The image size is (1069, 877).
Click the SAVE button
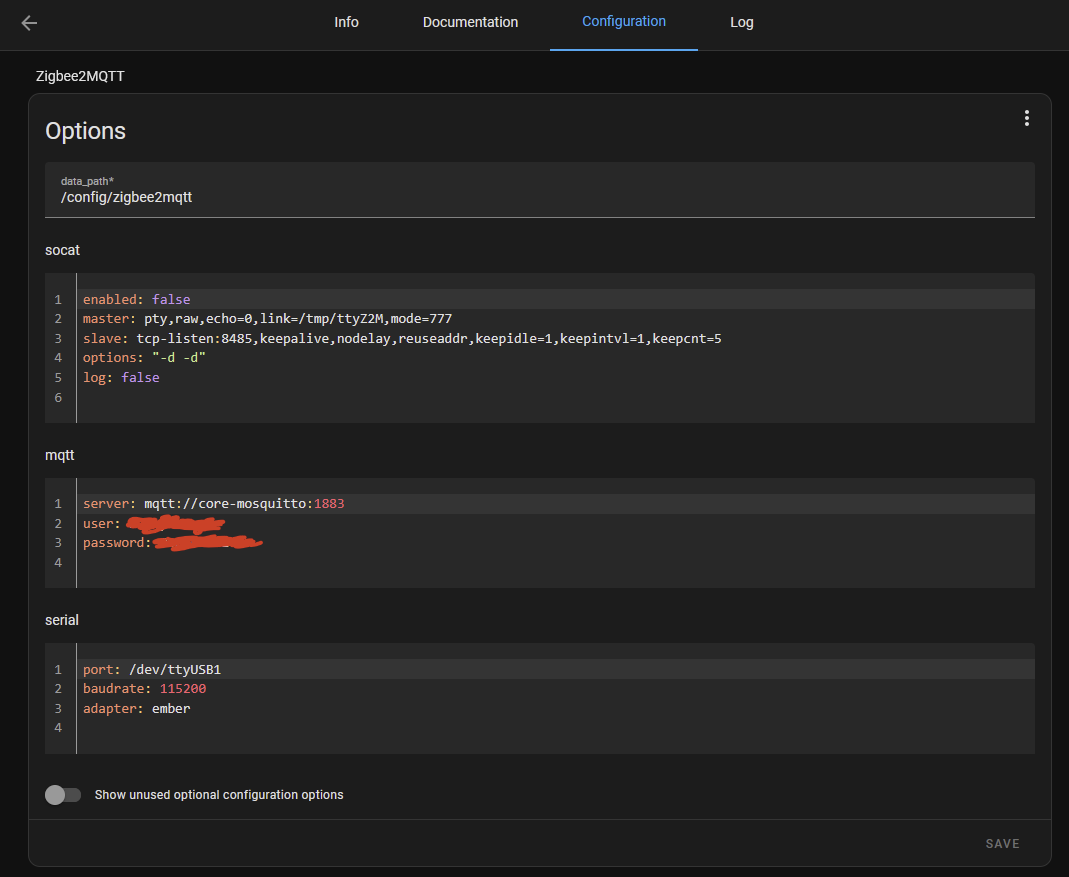pyautogui.click(x=1002, y=844)
